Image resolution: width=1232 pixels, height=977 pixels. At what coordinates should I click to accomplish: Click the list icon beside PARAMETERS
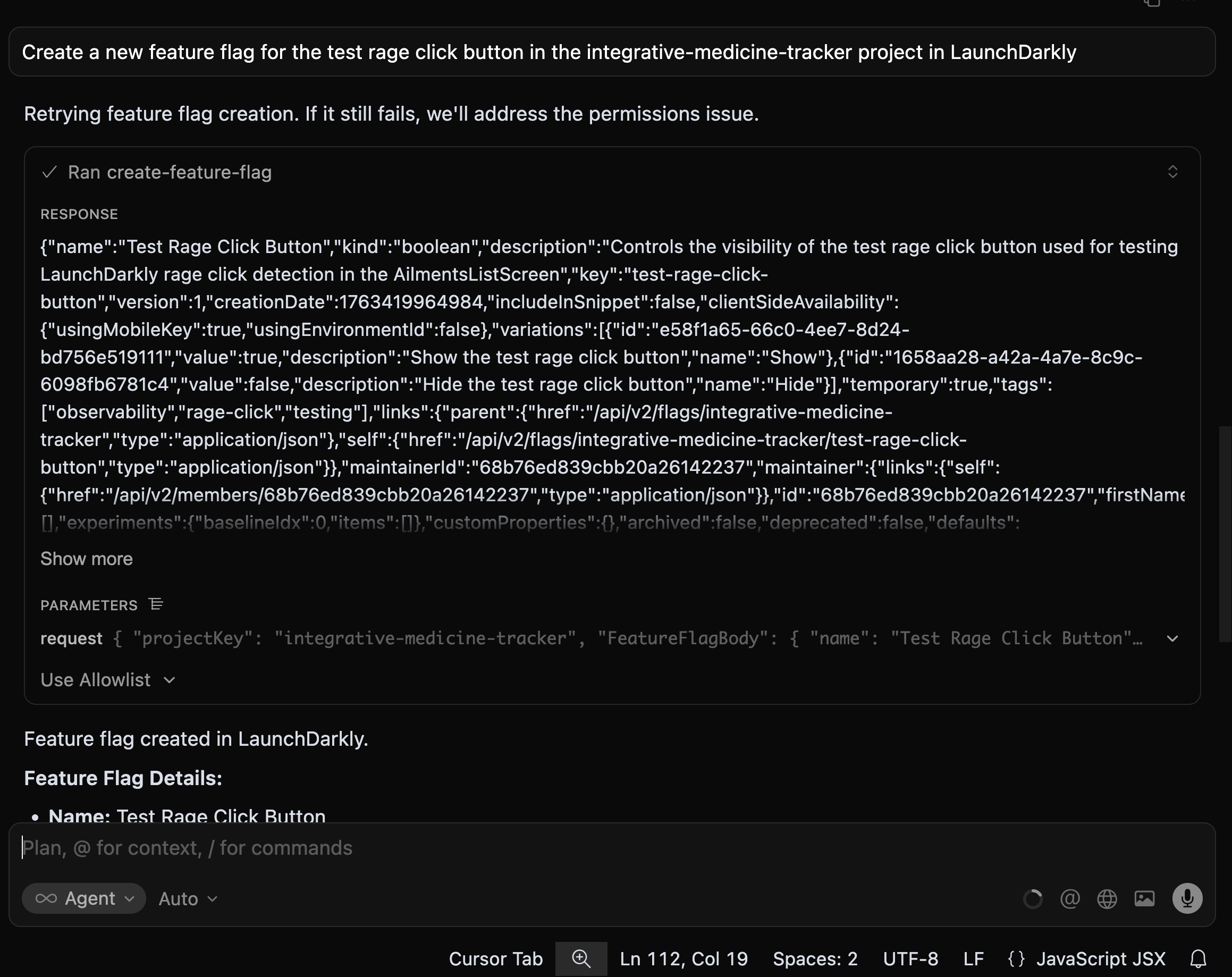click(155, 604)
